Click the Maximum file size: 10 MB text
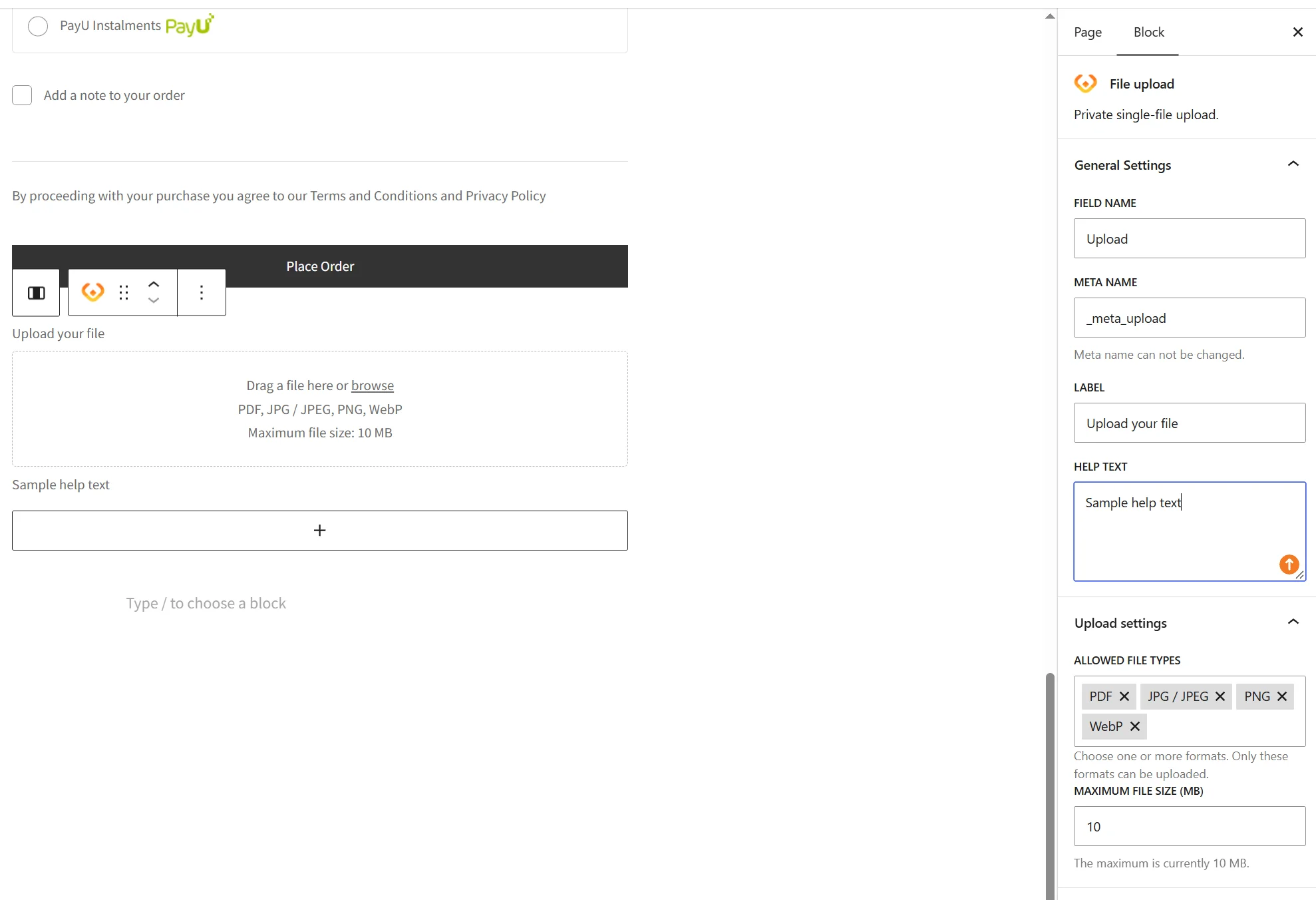 (320, 433)
